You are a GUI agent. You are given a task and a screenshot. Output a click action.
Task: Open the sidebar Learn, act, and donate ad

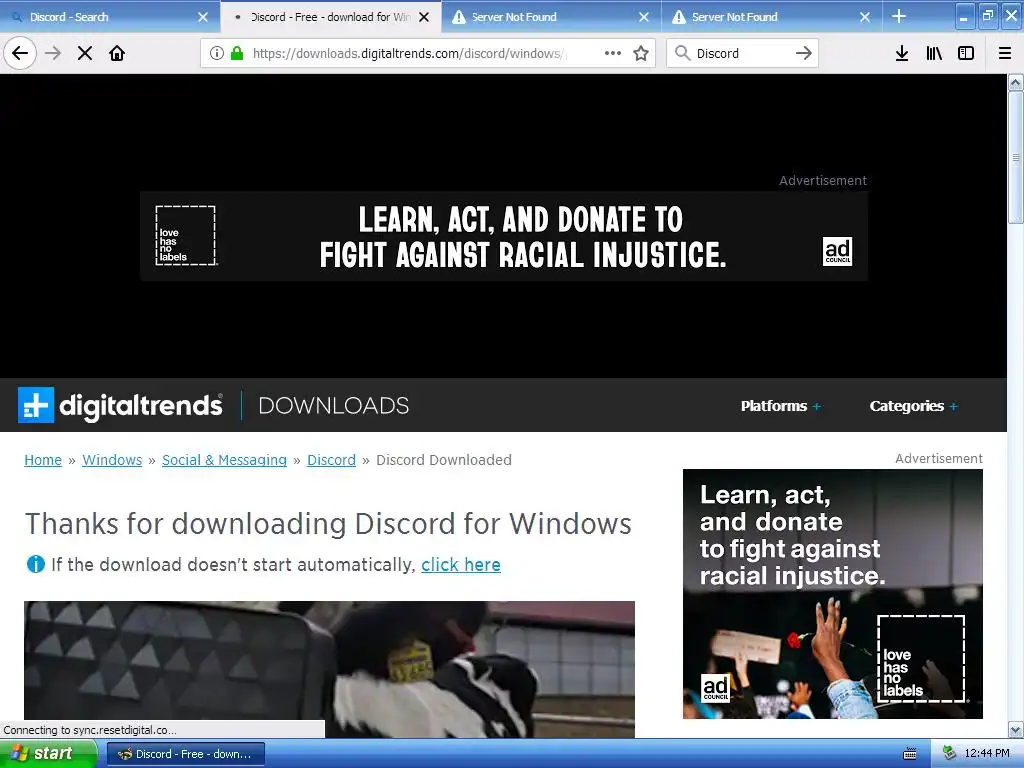(x=833, y=594)
